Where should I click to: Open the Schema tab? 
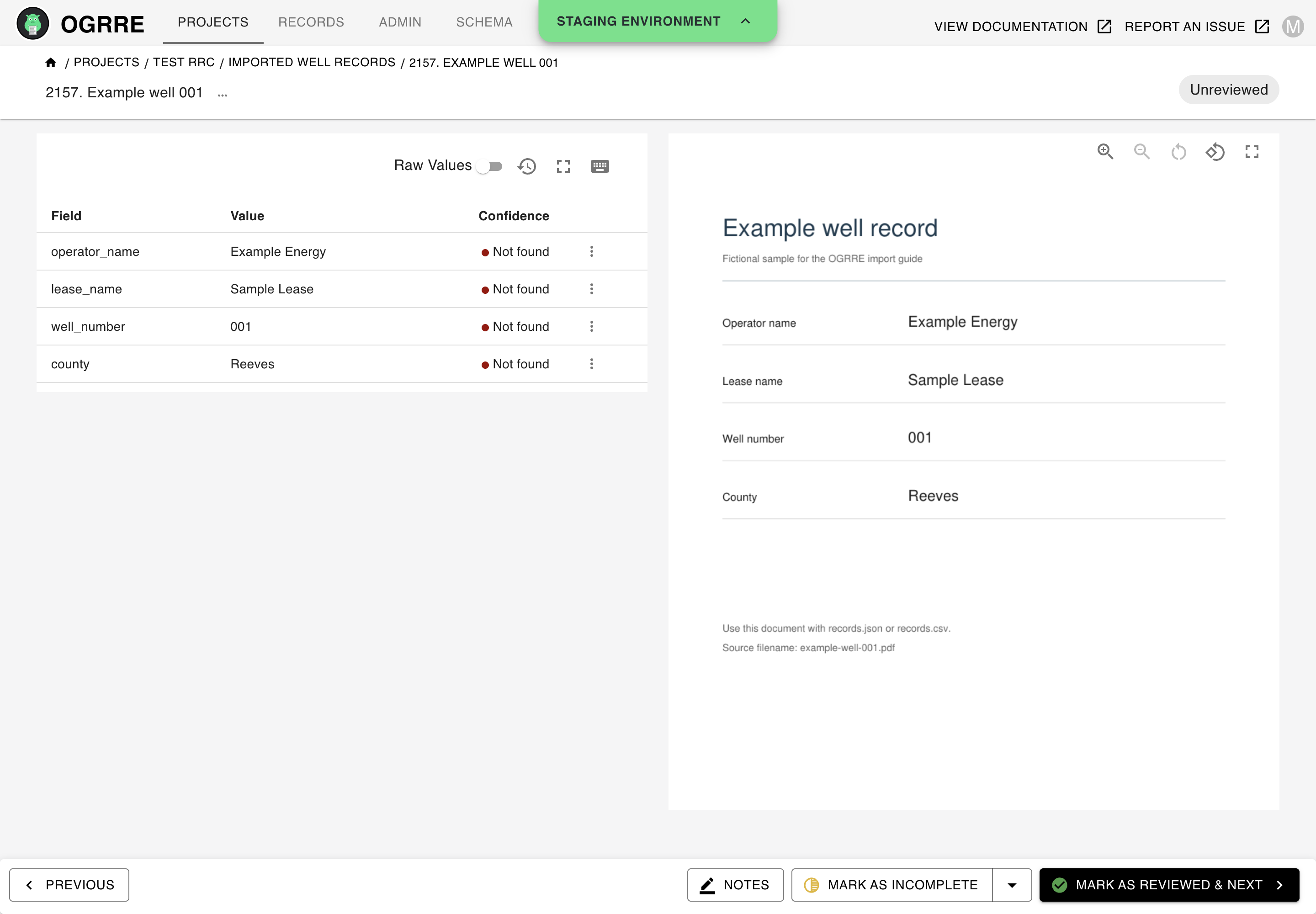pyautogui.click(x=484, y=22)
